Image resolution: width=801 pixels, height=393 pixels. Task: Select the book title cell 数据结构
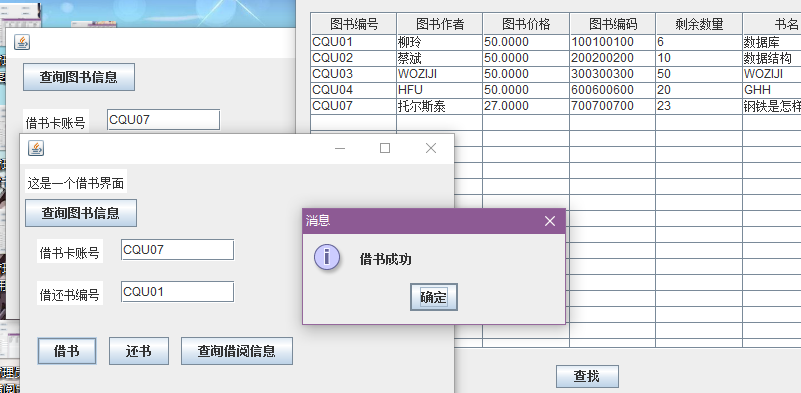(772, 58)
